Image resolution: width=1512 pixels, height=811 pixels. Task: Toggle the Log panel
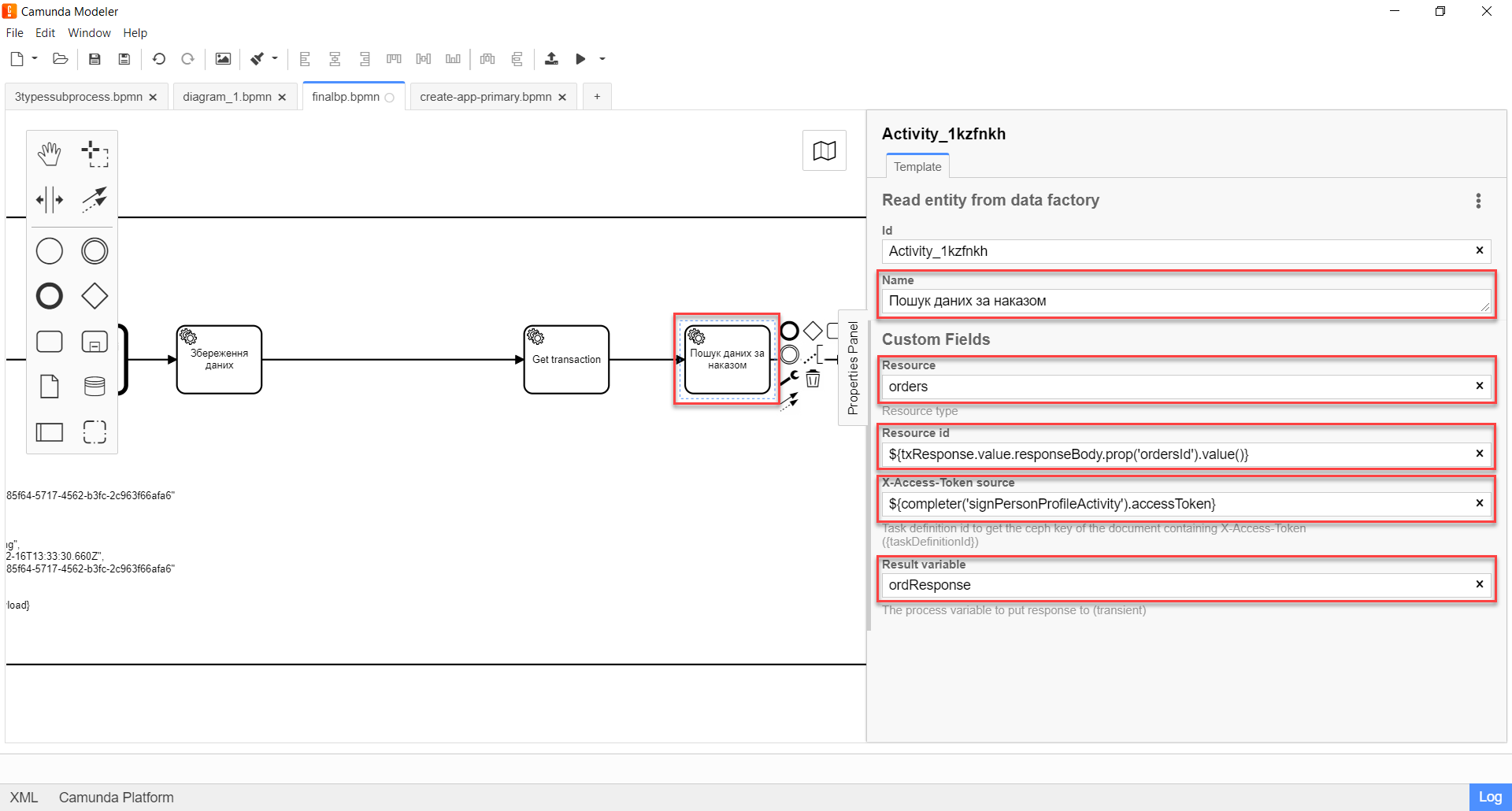click(x=1489, y=797)
